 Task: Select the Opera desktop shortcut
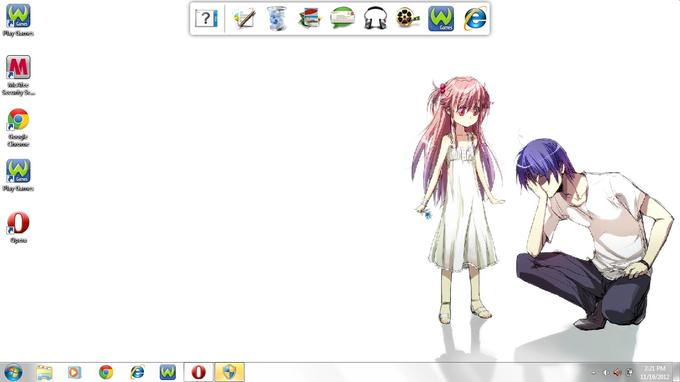pyautogui.click(x=18, y=227)
